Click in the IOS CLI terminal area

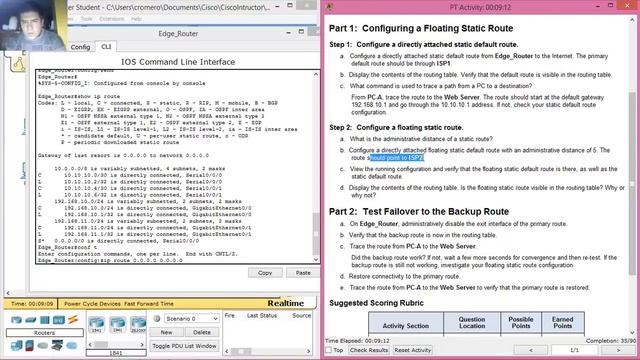pyautogui.click(x=175, y=167)
